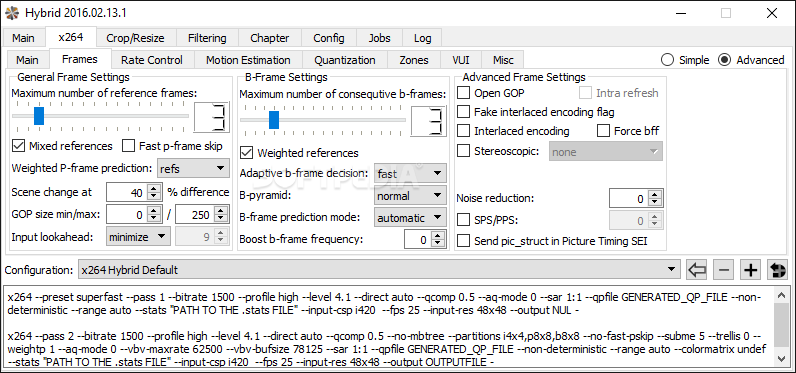The image size is (796, 373).
Task: Click the reference frames slider handle
Action: 39,115
